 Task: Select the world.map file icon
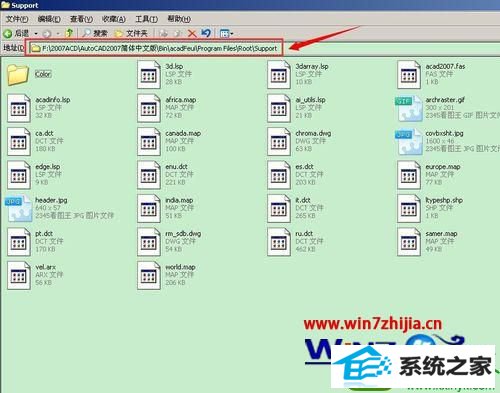click(x=149, y=275)
